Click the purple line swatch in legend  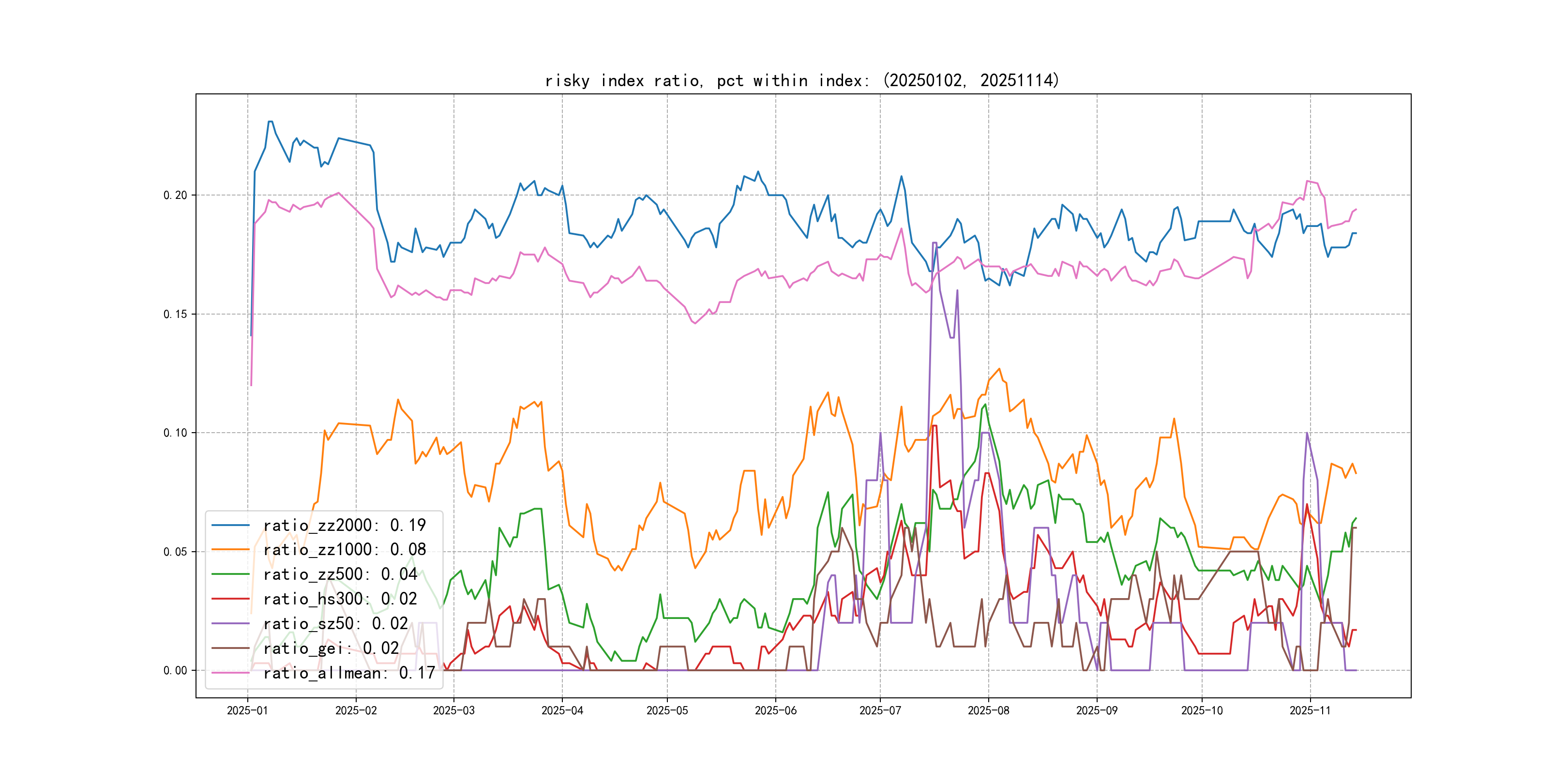[x=230, y=623]
